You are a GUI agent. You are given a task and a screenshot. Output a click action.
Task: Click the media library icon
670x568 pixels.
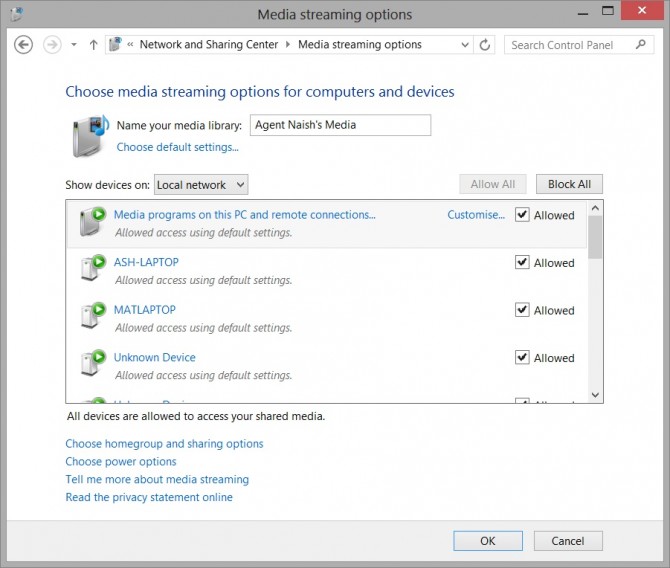tap(90, 135)
